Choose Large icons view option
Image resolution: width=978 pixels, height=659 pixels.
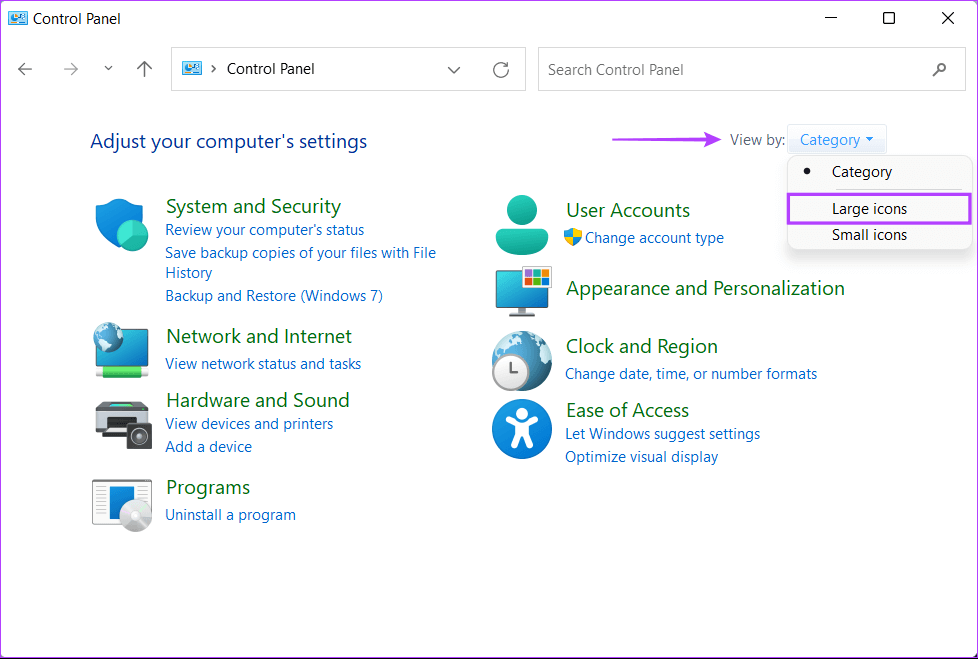pyautogui.click(x=879, y=209)
